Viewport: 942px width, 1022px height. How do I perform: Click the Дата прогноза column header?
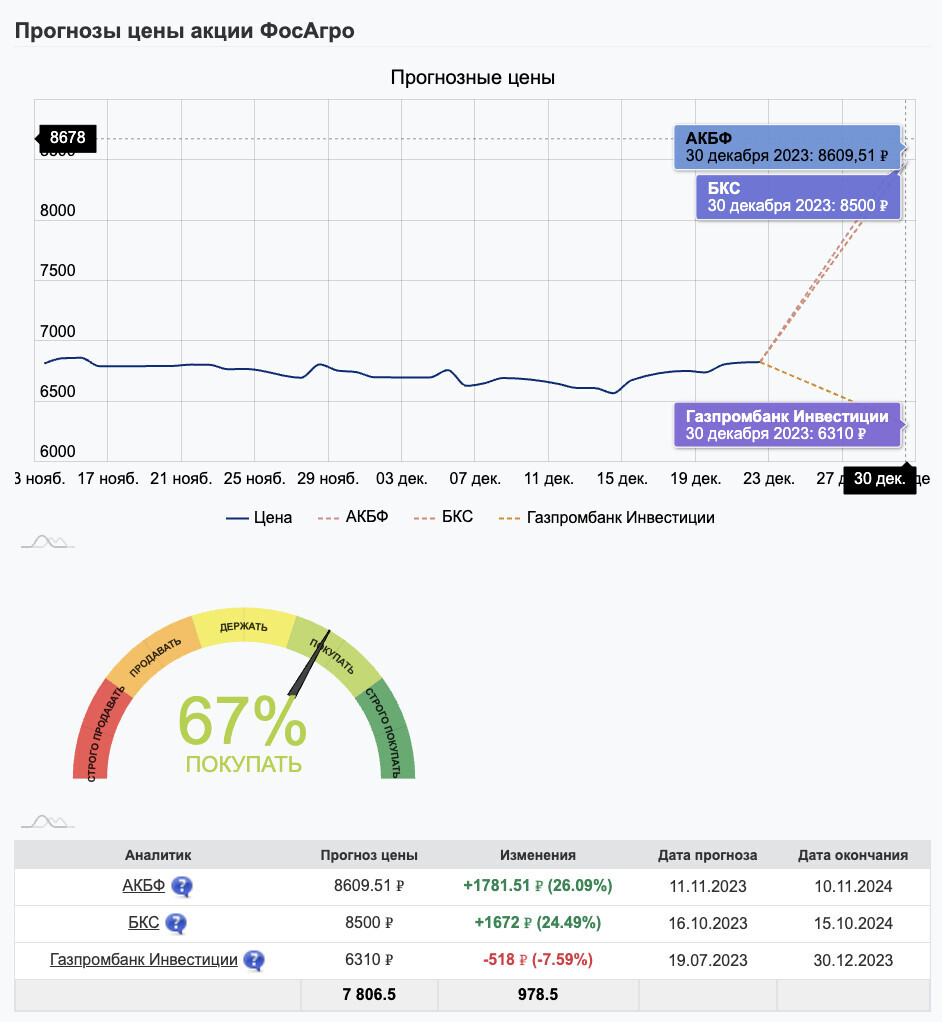click(x=707, y=855)
